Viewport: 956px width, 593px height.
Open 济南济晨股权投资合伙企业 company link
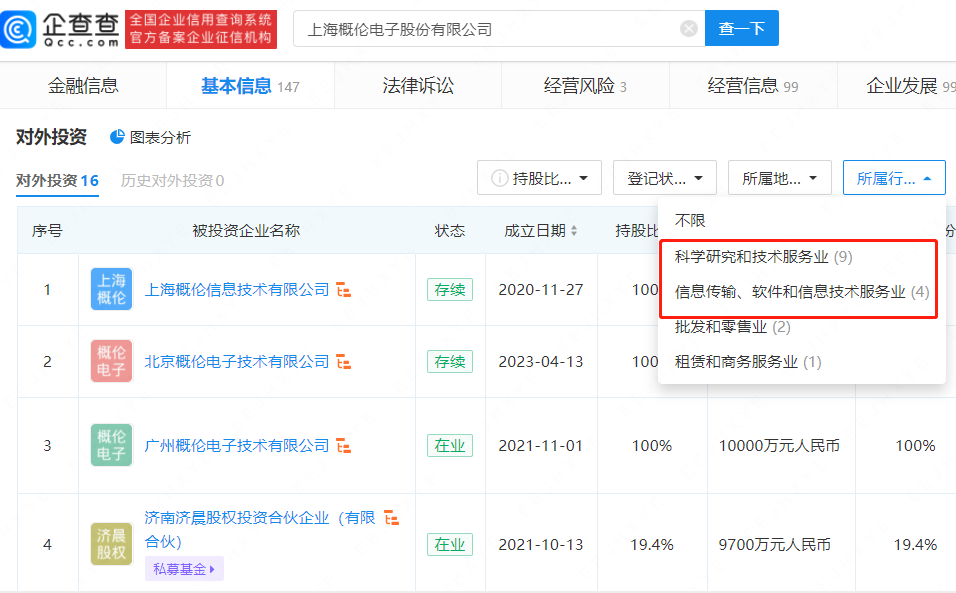click(x=260, y=529)
